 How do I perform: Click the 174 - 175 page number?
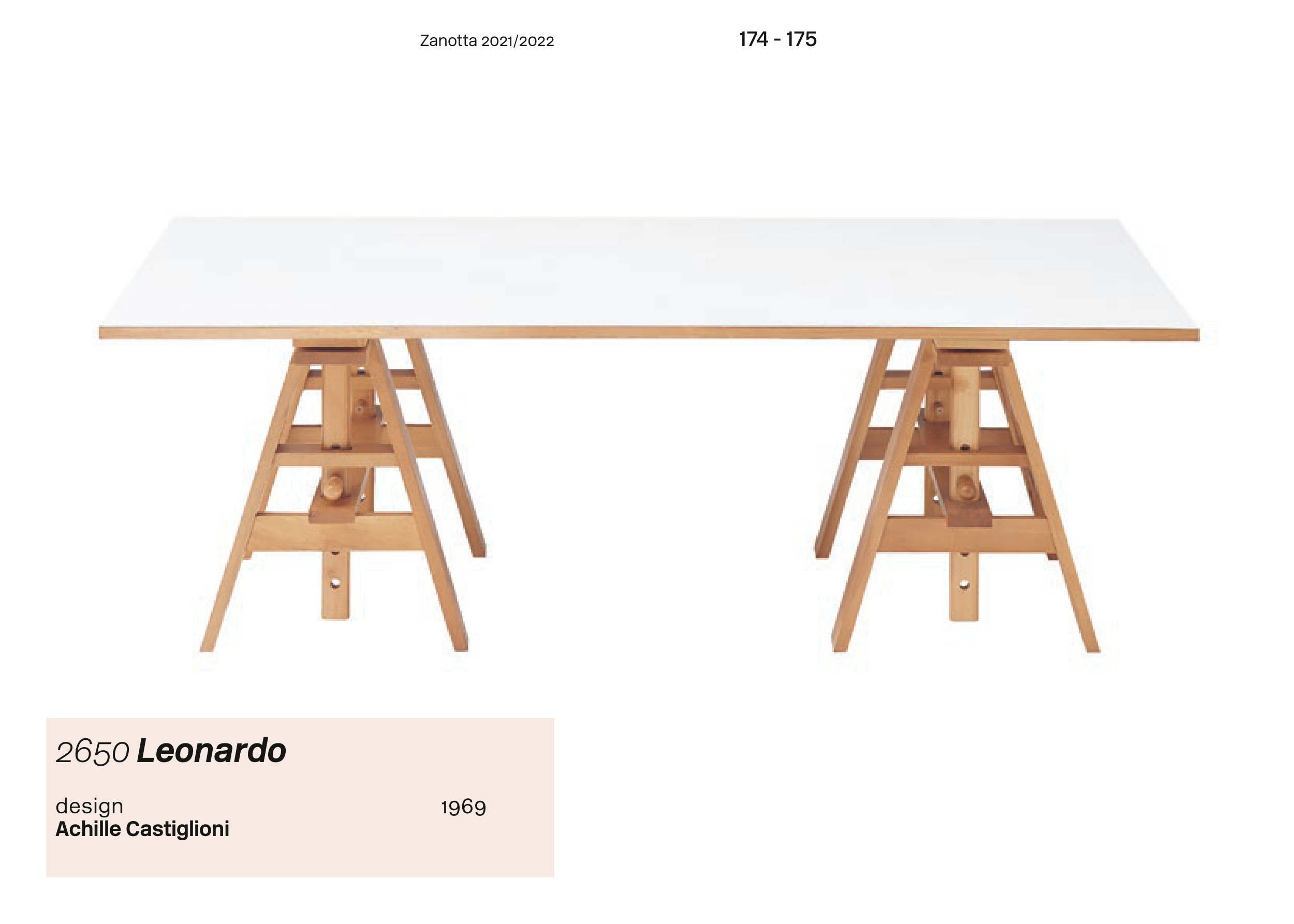pos(777,39)
